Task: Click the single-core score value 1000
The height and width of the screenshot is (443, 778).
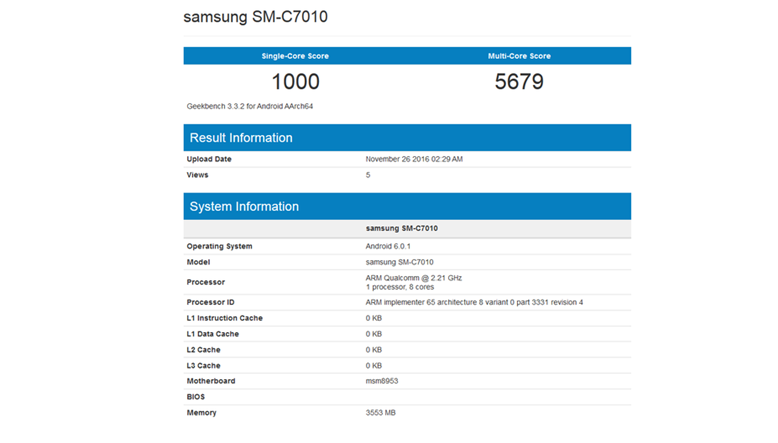Action: coord(296,82)
